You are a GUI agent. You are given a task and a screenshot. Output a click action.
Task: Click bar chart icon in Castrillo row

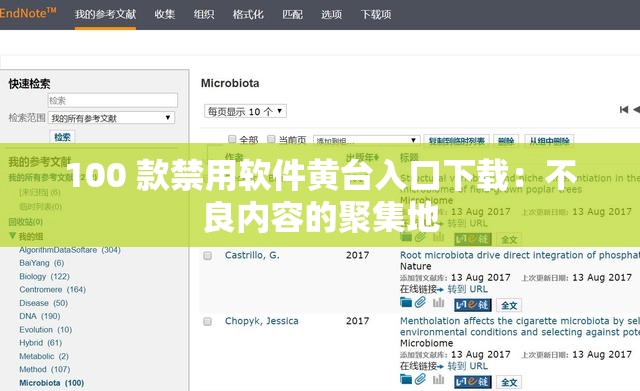438,303
